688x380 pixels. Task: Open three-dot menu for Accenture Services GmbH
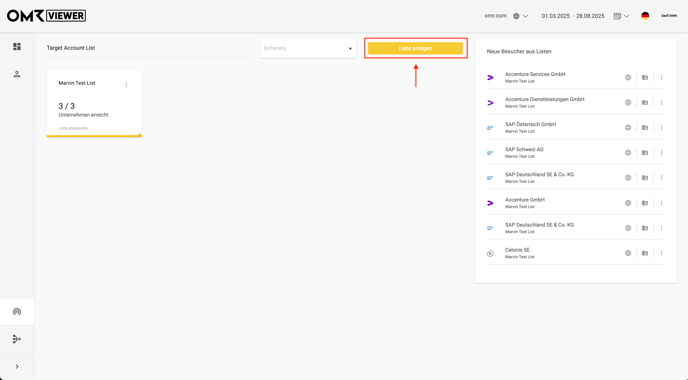661,77
